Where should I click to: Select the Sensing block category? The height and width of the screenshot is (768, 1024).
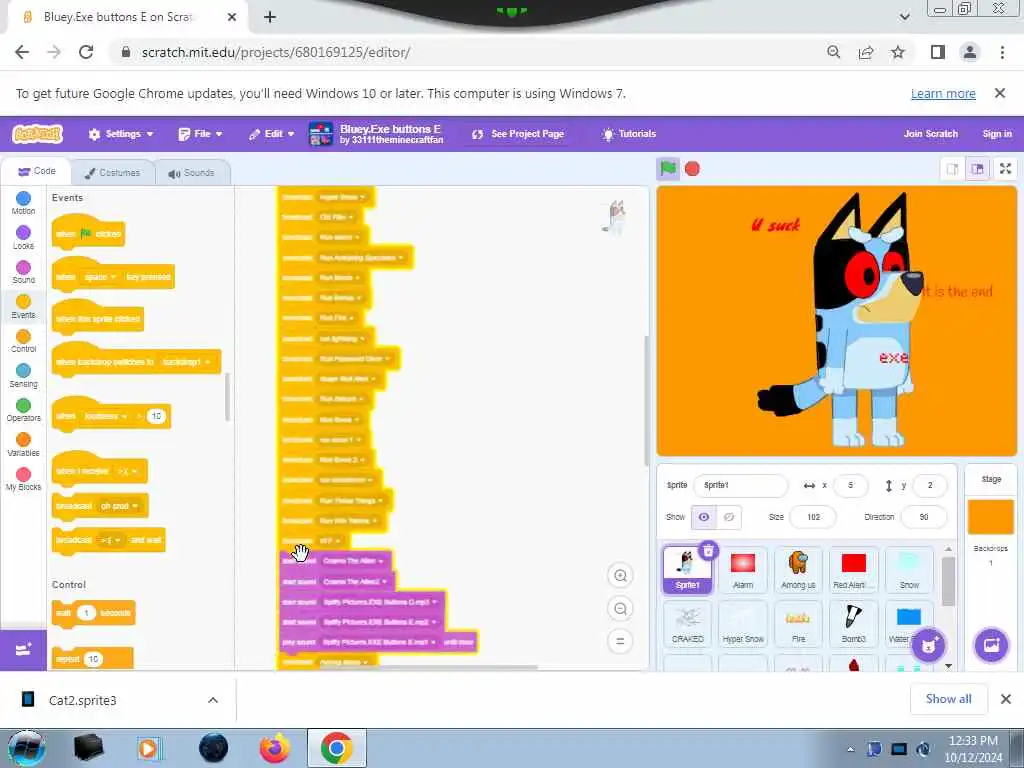[x=24, y=376]
